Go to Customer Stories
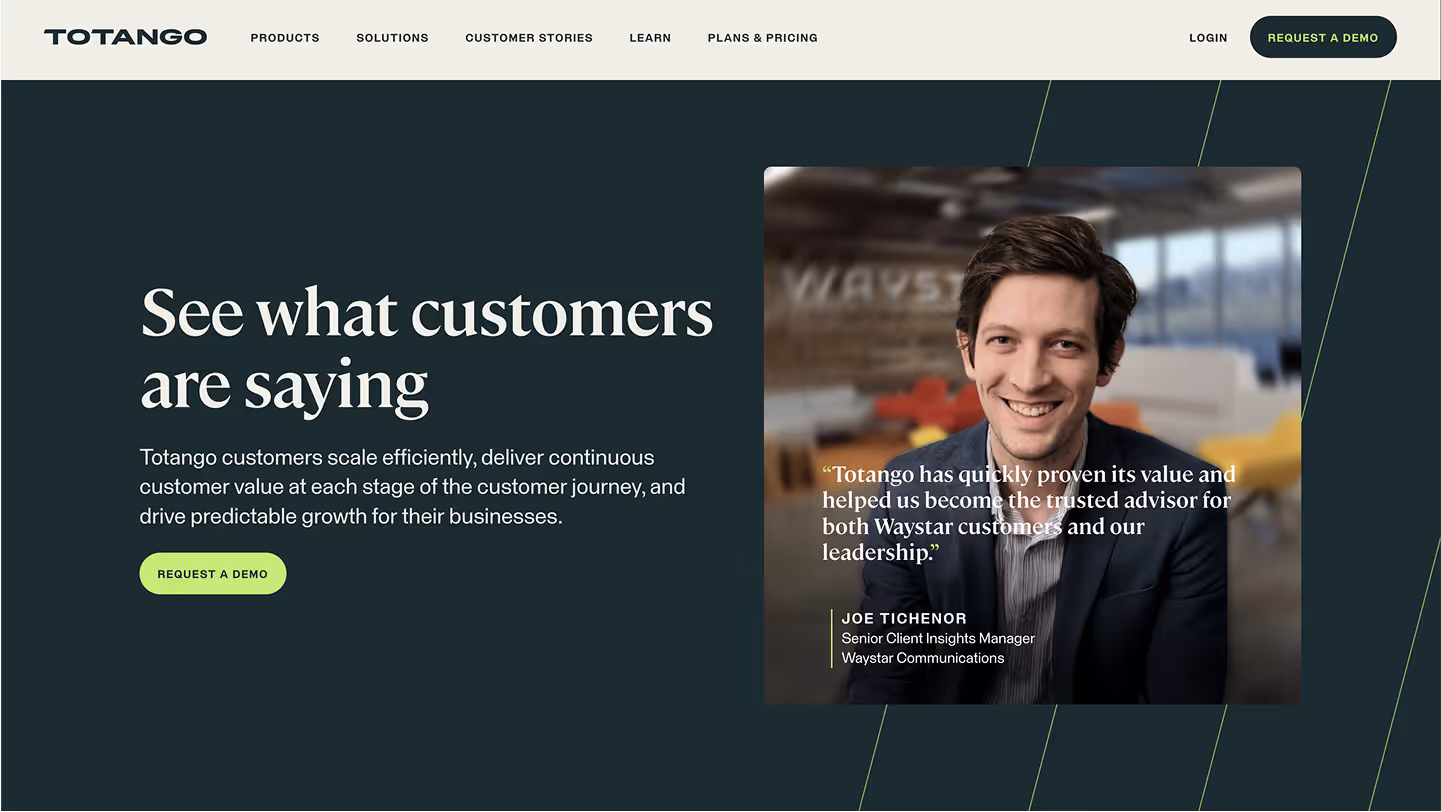 pos(529,38)
